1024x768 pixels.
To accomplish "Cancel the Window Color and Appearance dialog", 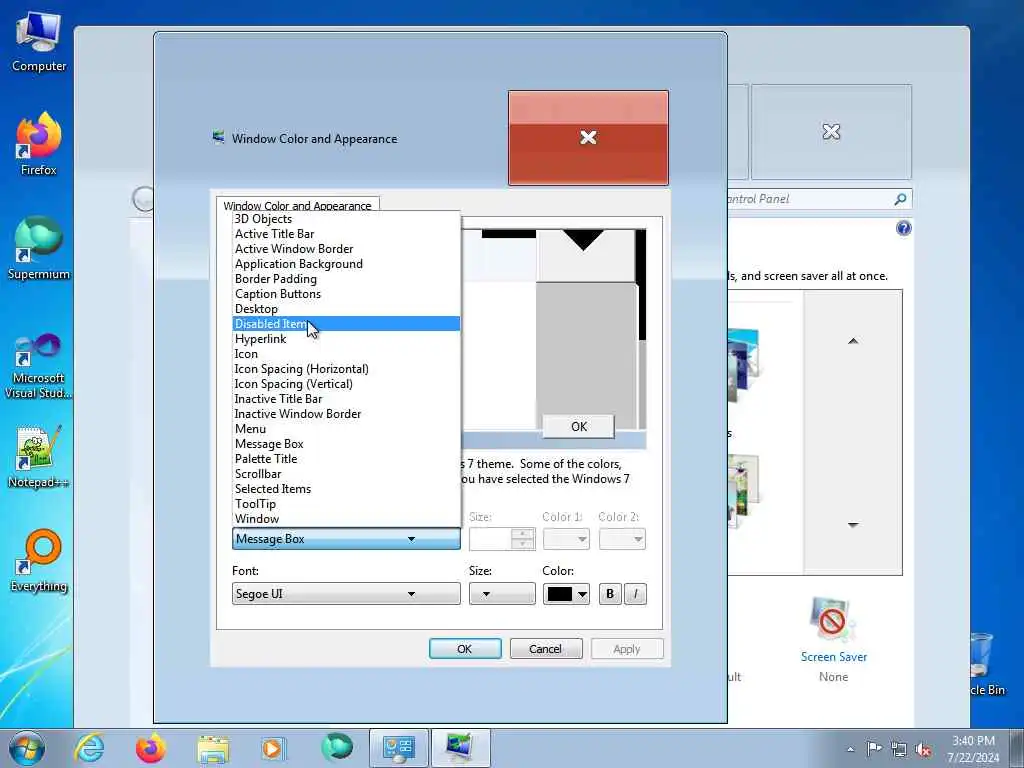I will pyautogui.click(x=546, y=648).
